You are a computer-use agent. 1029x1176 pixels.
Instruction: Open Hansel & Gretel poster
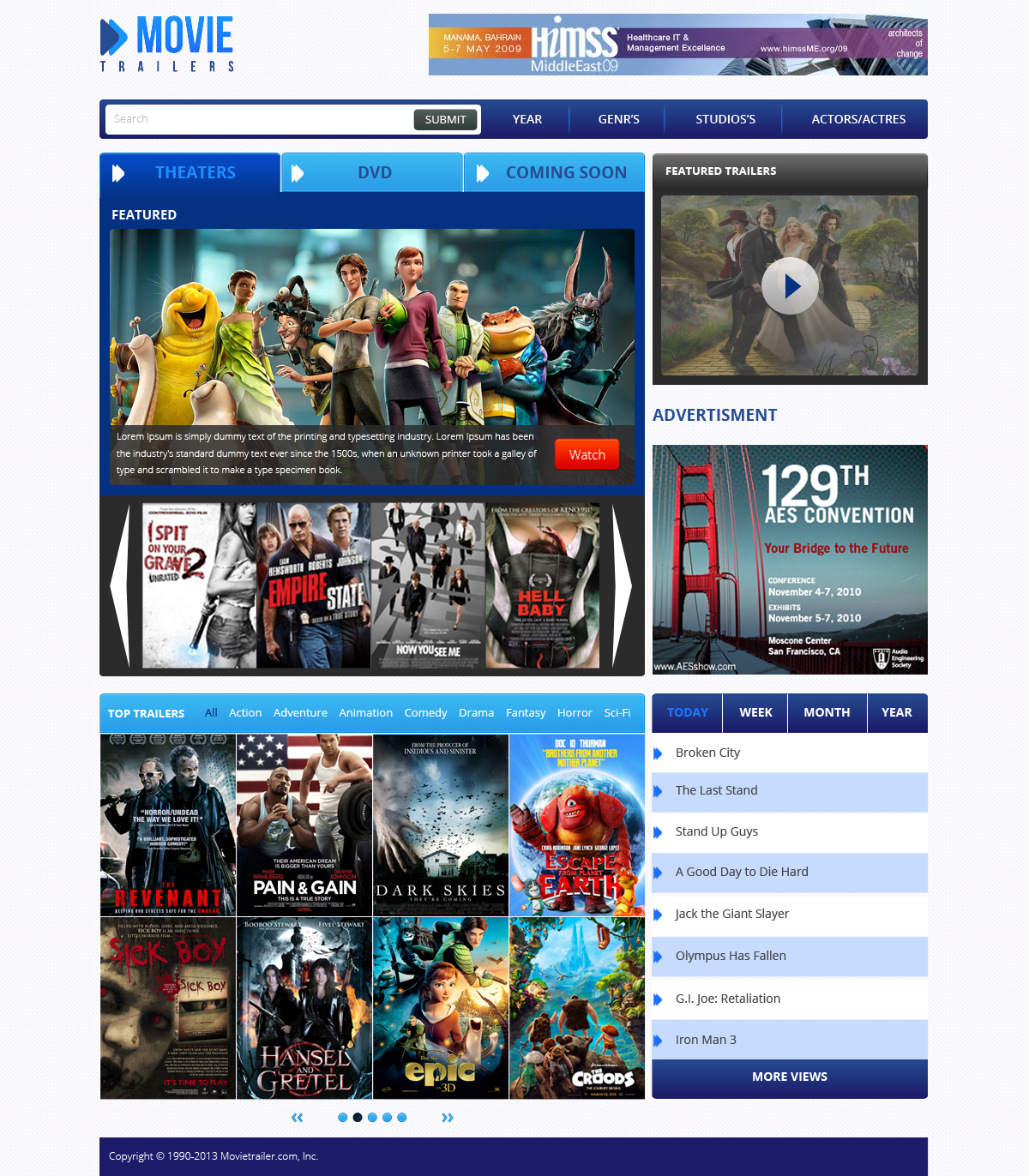304,1008
